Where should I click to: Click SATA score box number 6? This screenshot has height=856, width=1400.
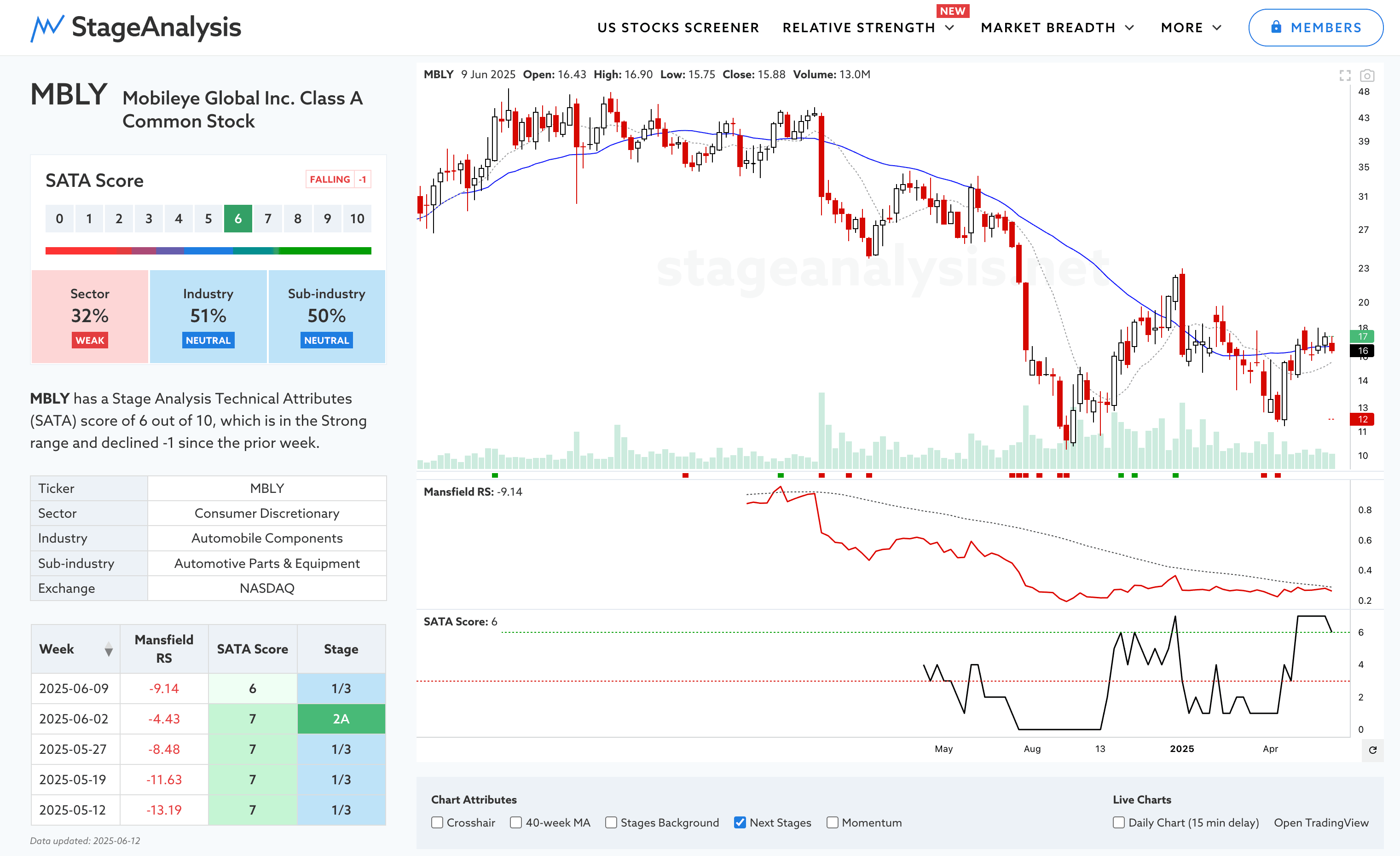point(238,219)
